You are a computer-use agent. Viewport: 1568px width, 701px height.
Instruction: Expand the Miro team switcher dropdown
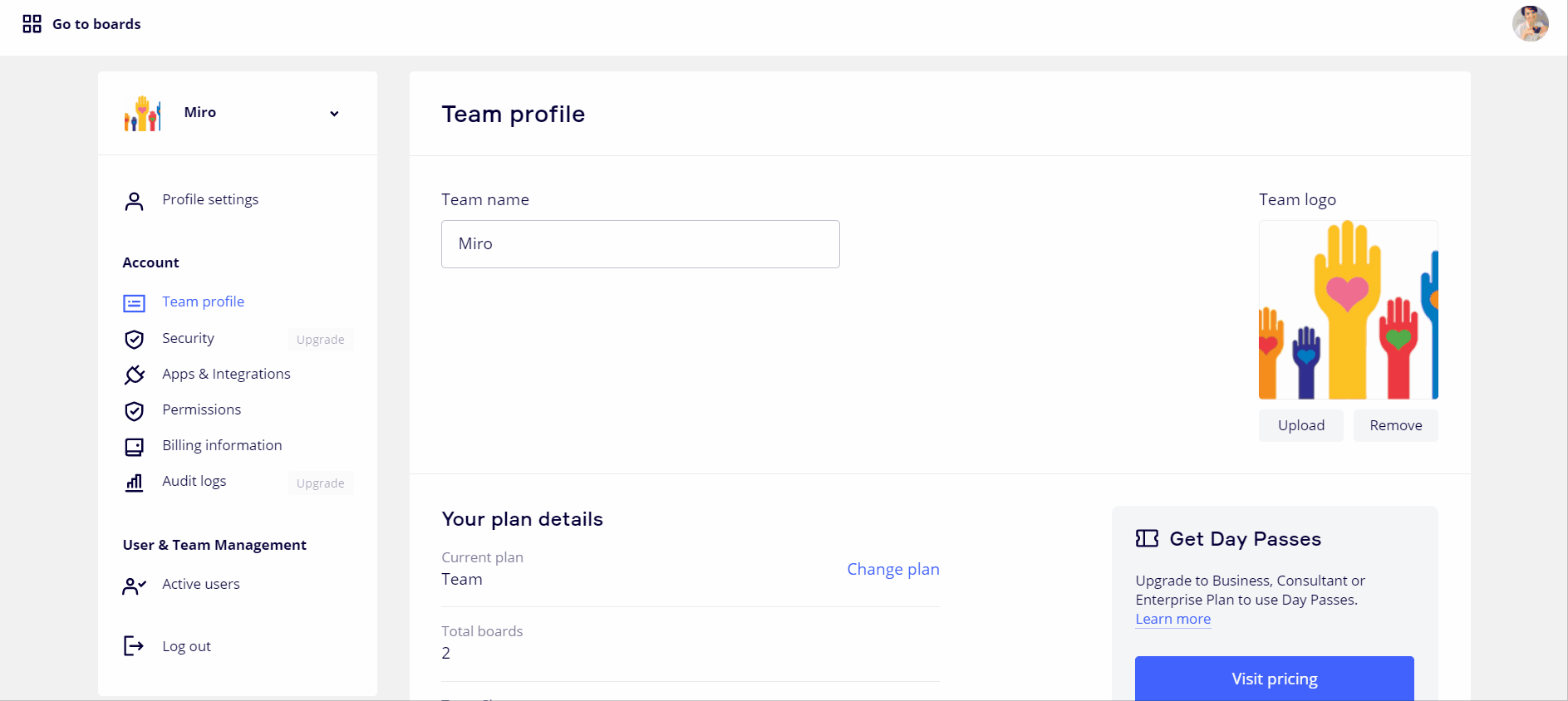pyautogui.click(x=334, y=114)
